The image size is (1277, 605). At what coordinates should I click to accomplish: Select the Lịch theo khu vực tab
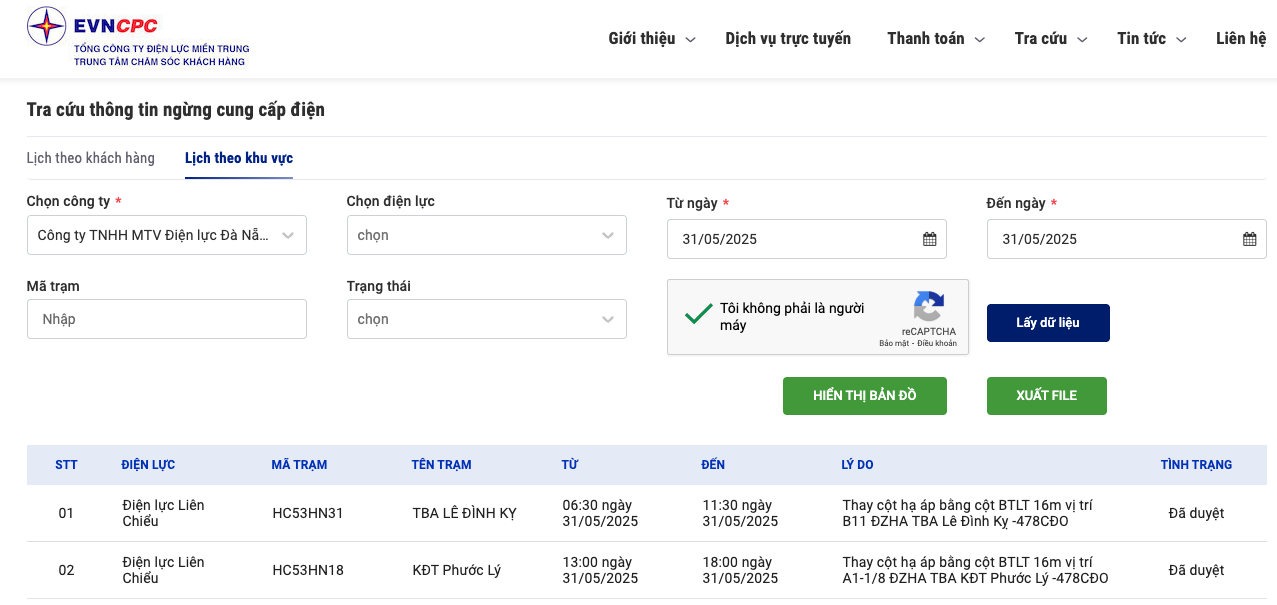click(239, 158)
